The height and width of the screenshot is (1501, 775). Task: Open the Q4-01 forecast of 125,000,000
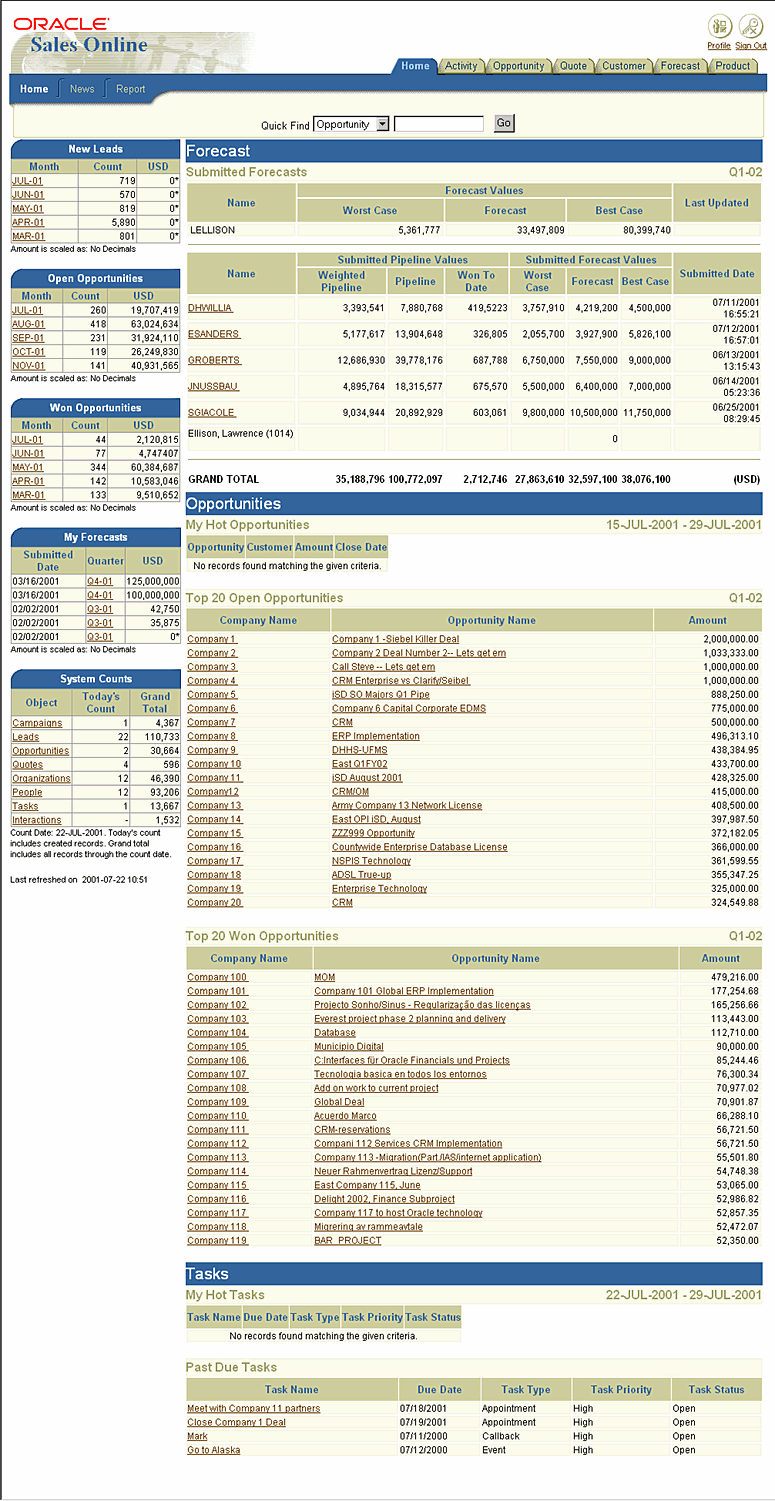pos(99,580)
